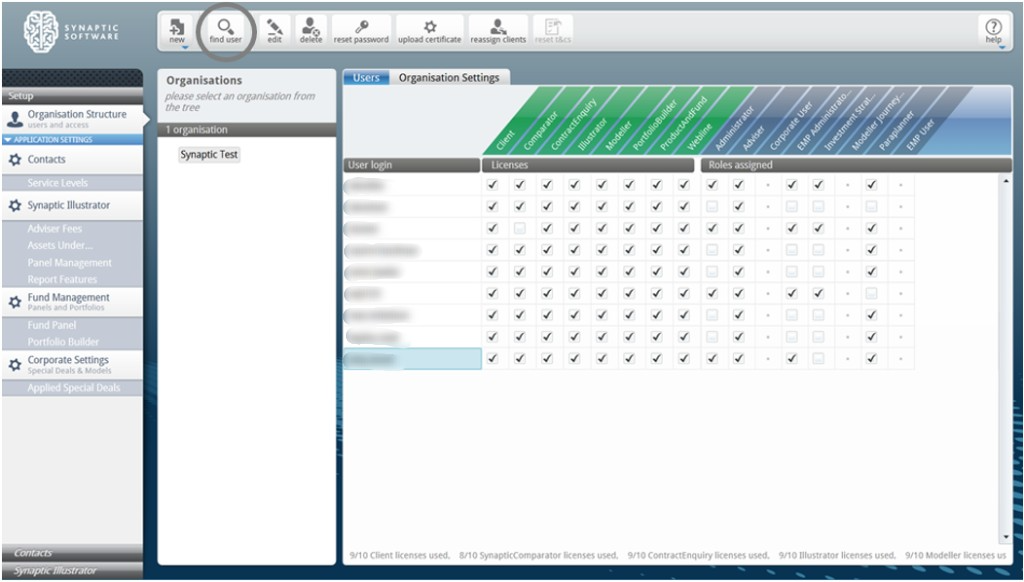Click the users grid scrollbar down arrow
The height and width of the screenshot is (582, 1024).
(x=1006, y=538)
